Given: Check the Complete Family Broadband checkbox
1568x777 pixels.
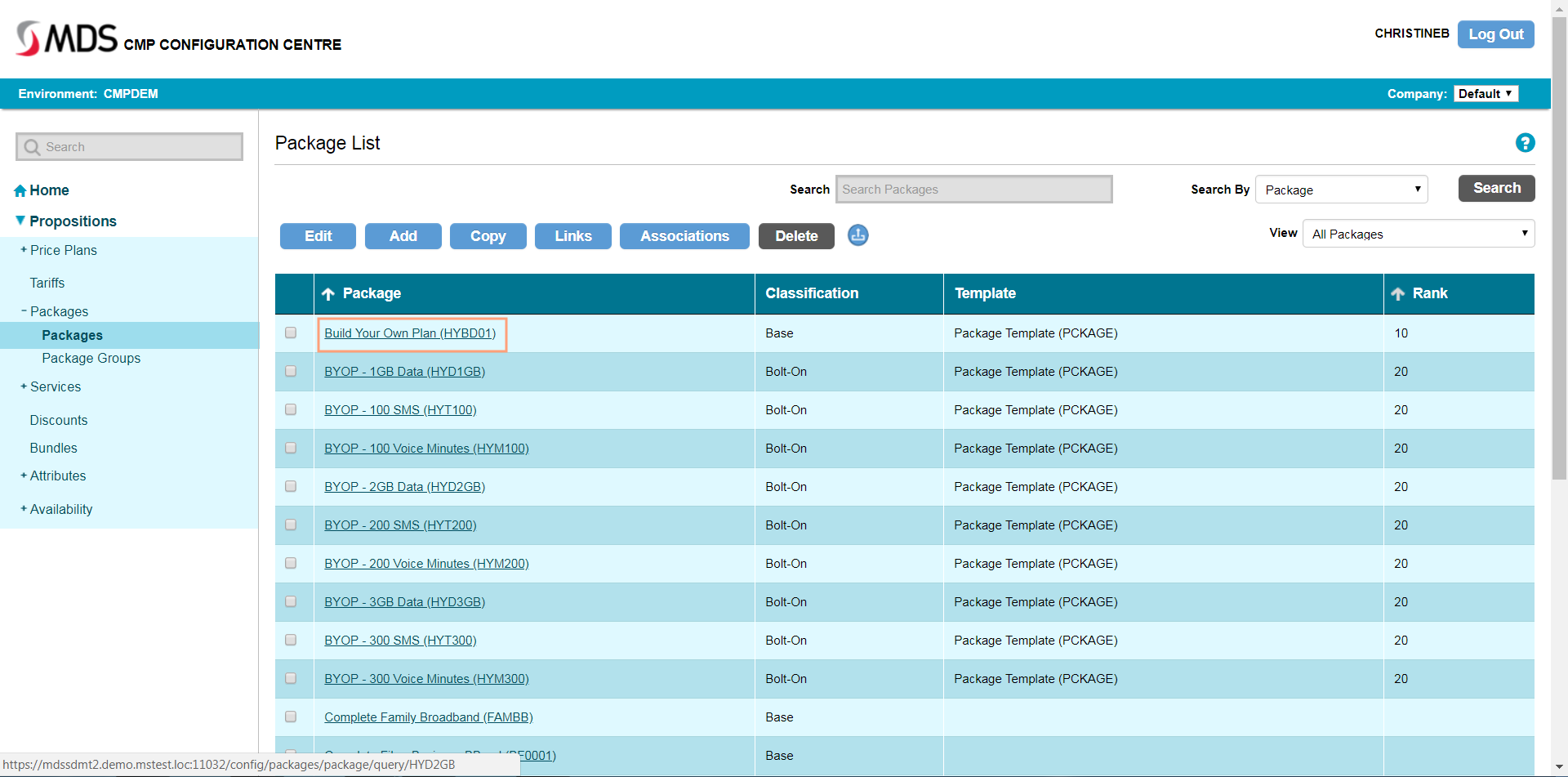Looking at the screenshot, I should tap(291, 717).
